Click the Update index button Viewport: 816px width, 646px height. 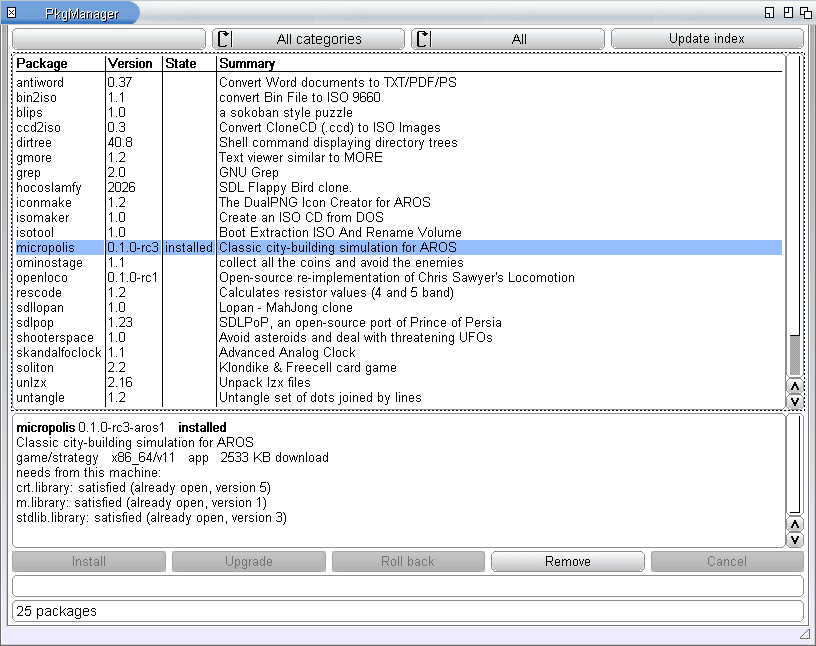707,39
